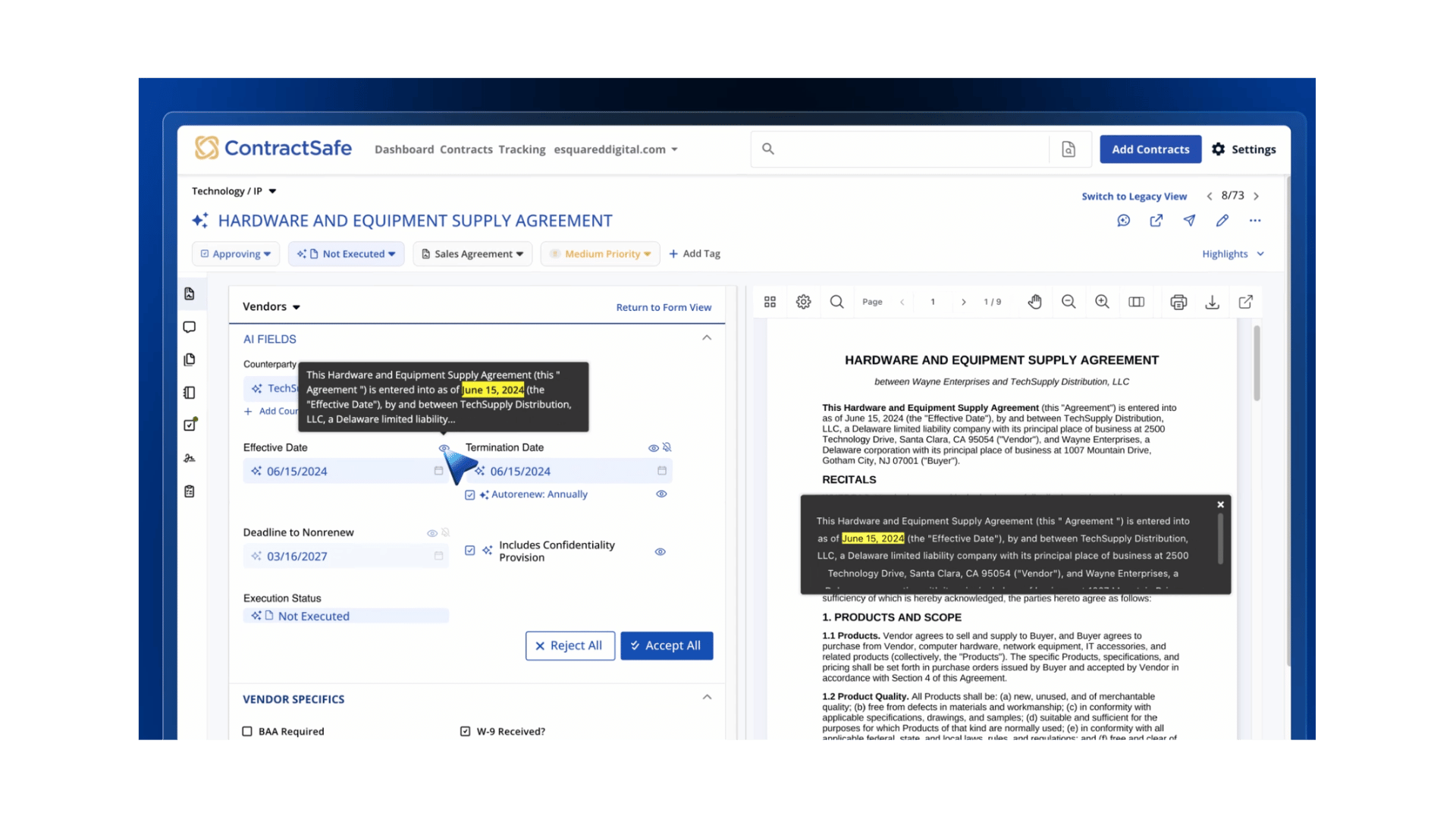Image resolution: width=1456 pixels, height=819 pixels.
Task: Open the document details sidebar icon
Action: tap(190, 293)
